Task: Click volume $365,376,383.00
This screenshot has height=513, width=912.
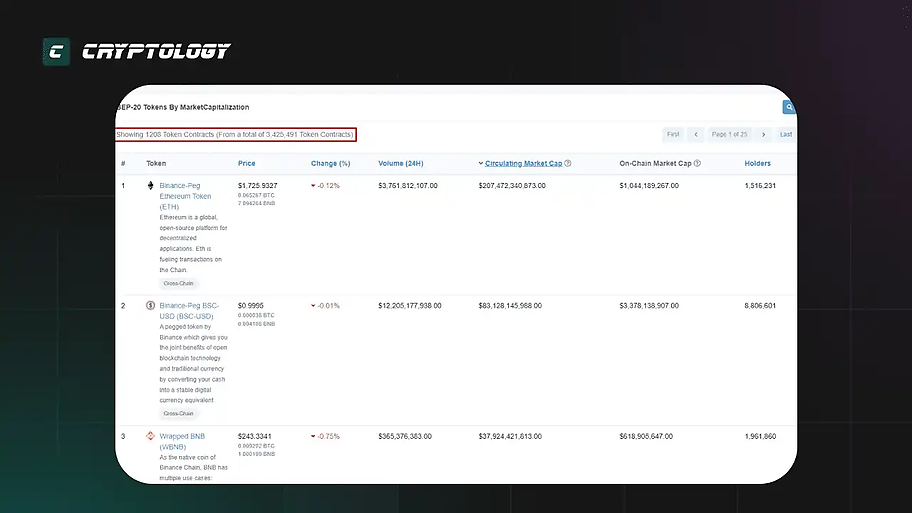Action: tap(405, 436)
